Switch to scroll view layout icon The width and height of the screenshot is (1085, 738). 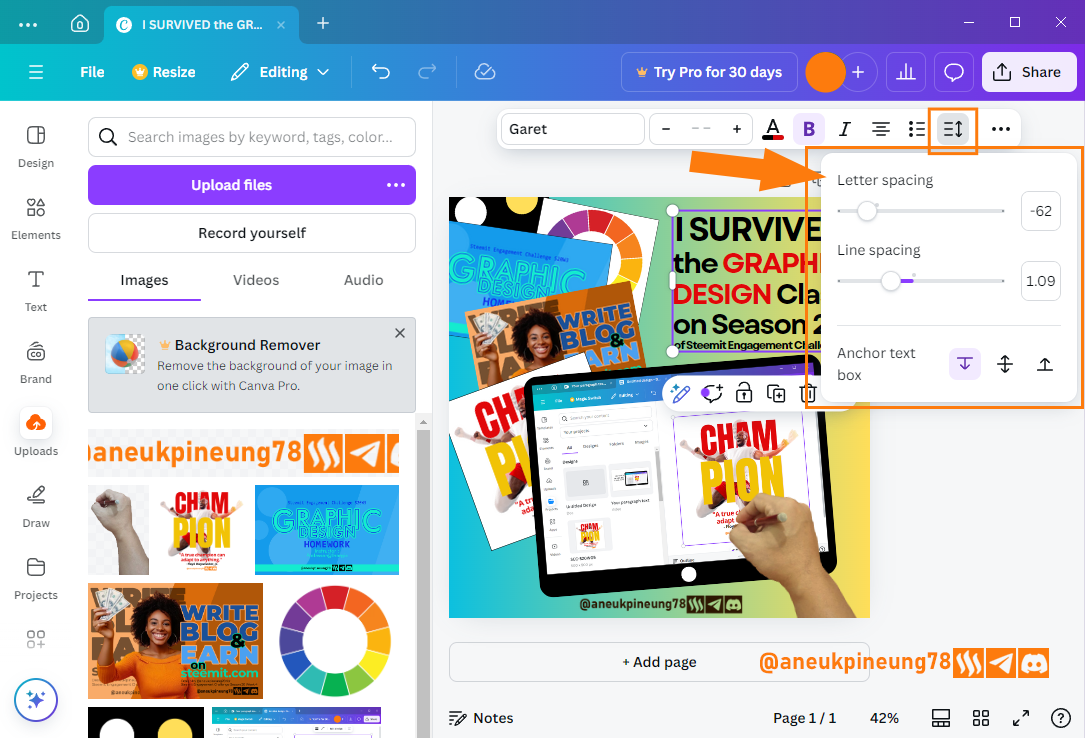click(x=940, y=718)
